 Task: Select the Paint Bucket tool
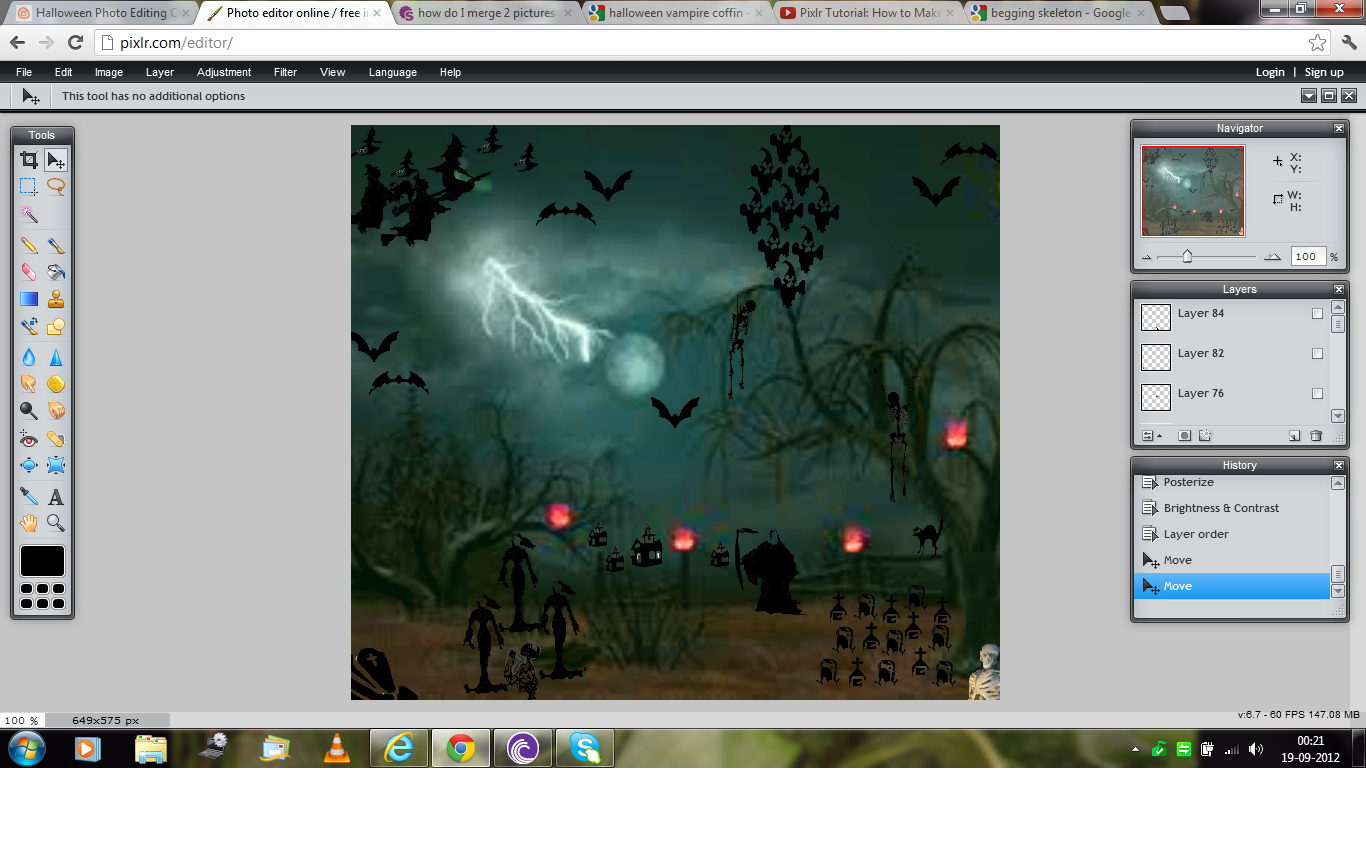click(x=56, y=272)
